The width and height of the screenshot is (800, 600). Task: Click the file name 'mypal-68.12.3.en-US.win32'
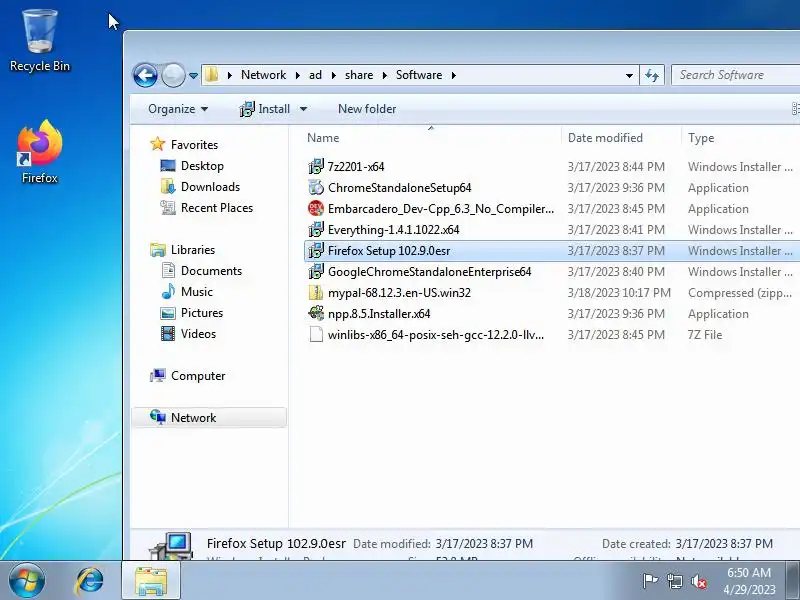click(399, 293)
